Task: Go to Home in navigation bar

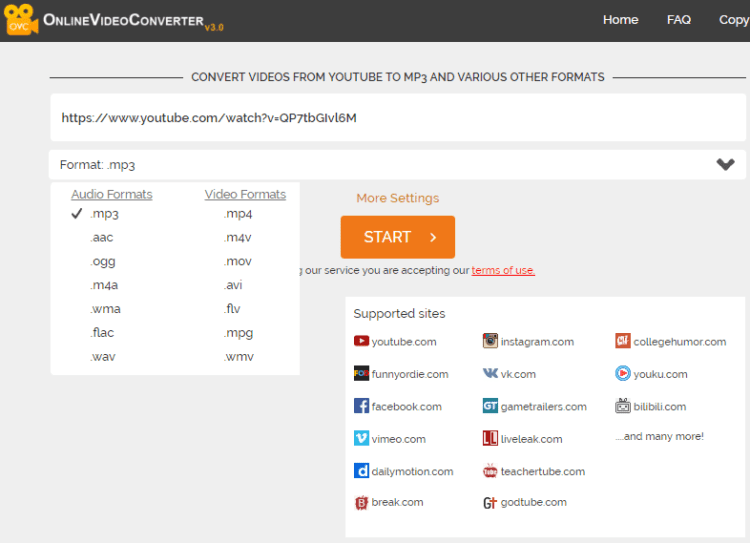Action: pos(620,20)
